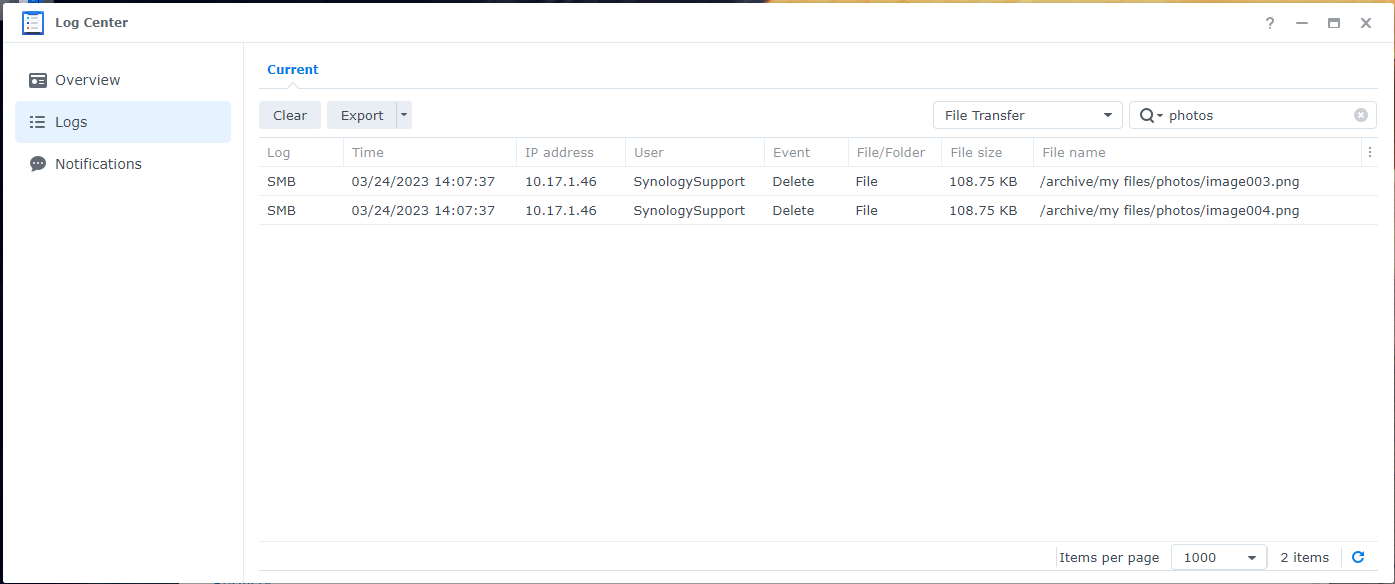Click the Log Center app icon
The height and width of the screenshot is (584, 1395).
pyautogui.click(x=33, y=22)
